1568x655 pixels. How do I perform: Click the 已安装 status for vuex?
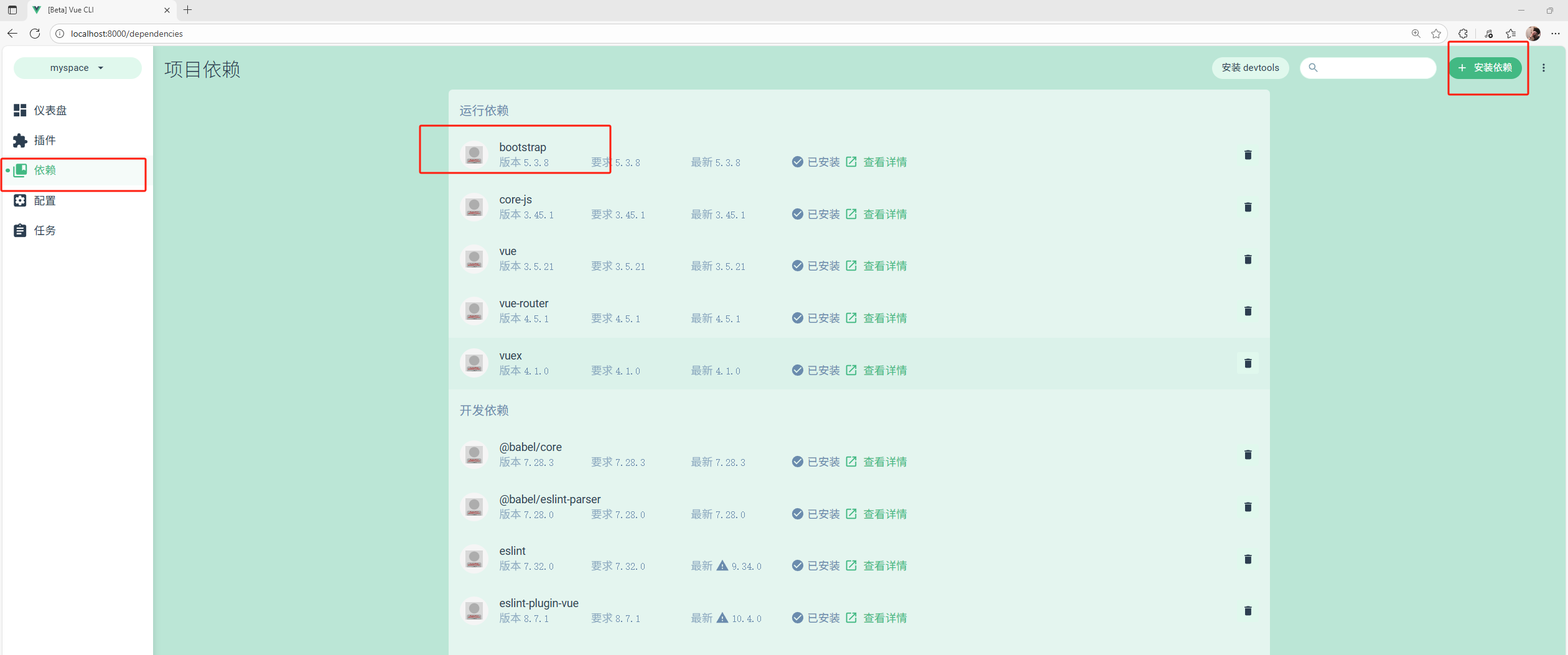[816, 371]
